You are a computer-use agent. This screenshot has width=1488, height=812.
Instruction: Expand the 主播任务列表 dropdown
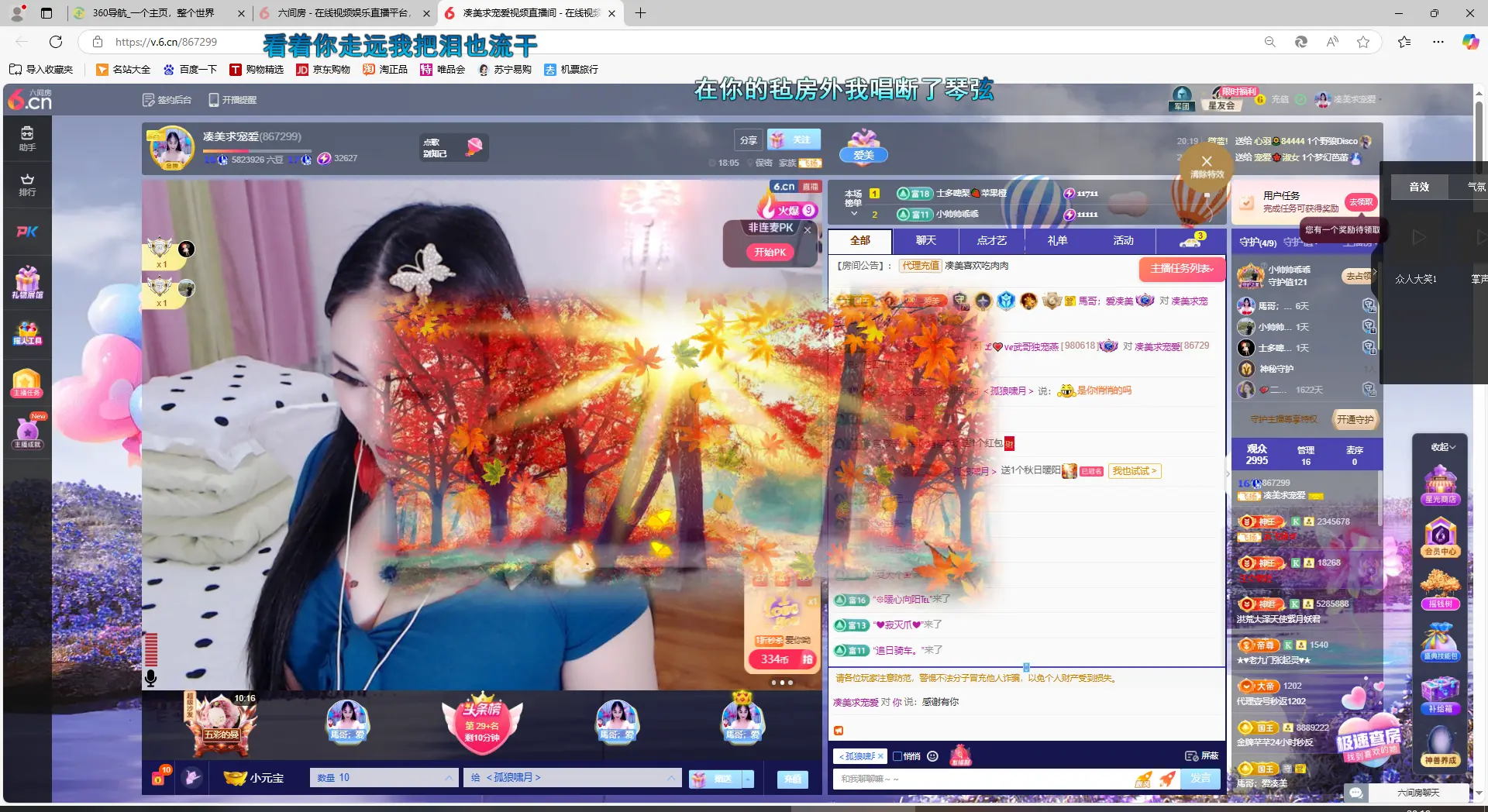click(1181, 268)
